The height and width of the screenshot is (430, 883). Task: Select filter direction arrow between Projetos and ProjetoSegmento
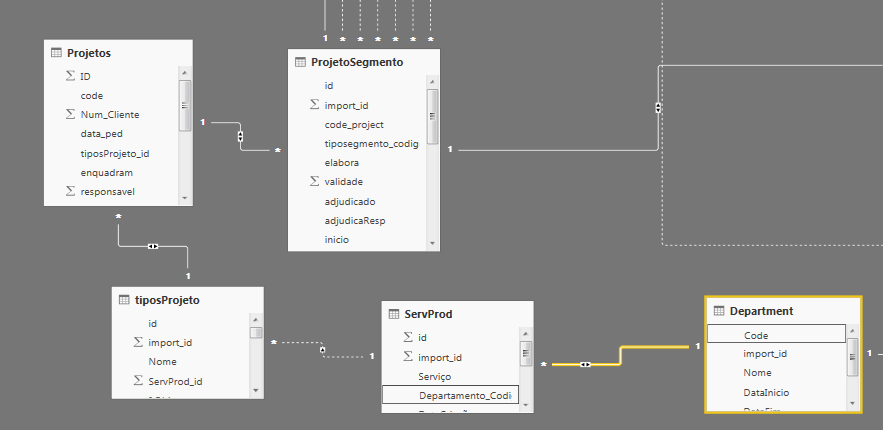point(240,136)
